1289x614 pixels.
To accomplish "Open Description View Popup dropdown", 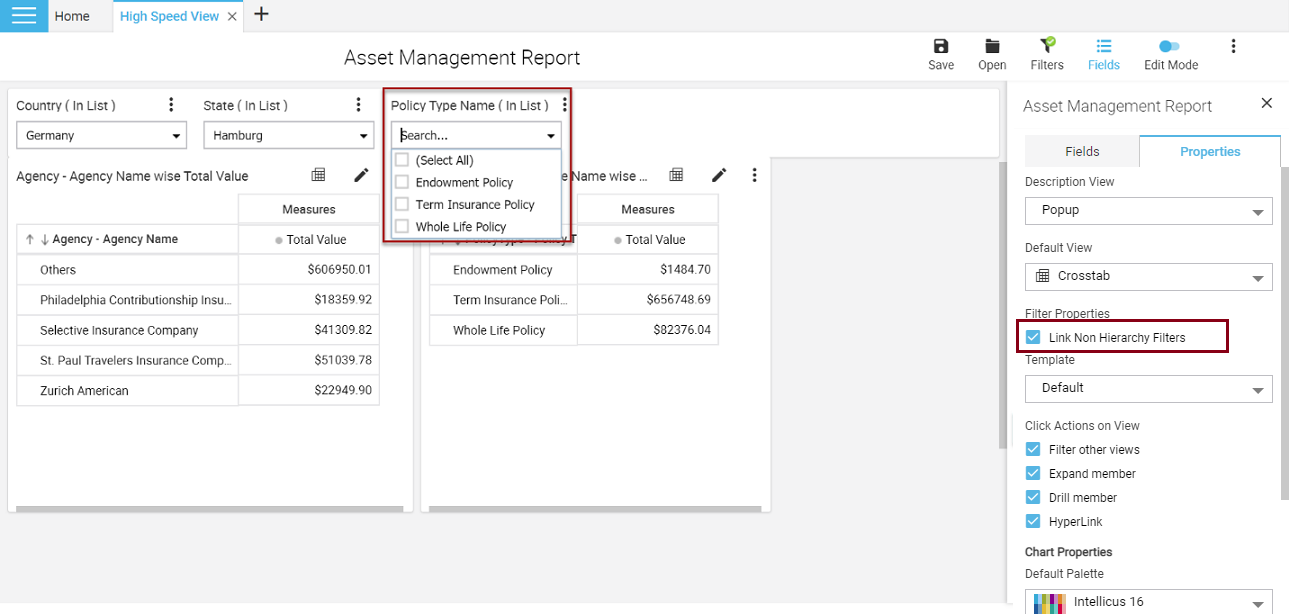I will tap(1149, 211).
